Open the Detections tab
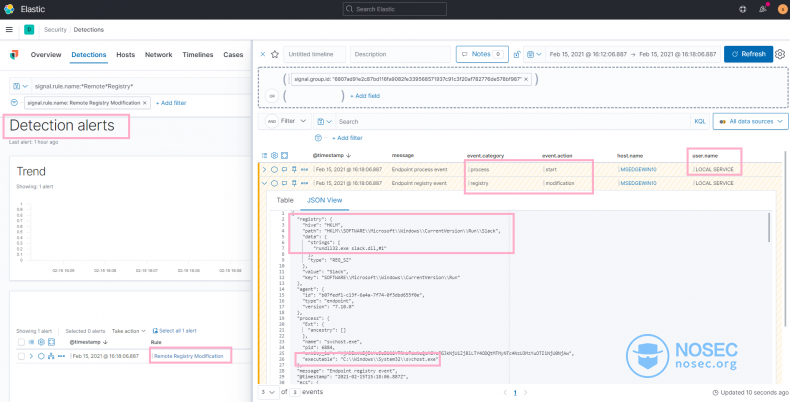This screenshot has width=790, height=402. 89,55
